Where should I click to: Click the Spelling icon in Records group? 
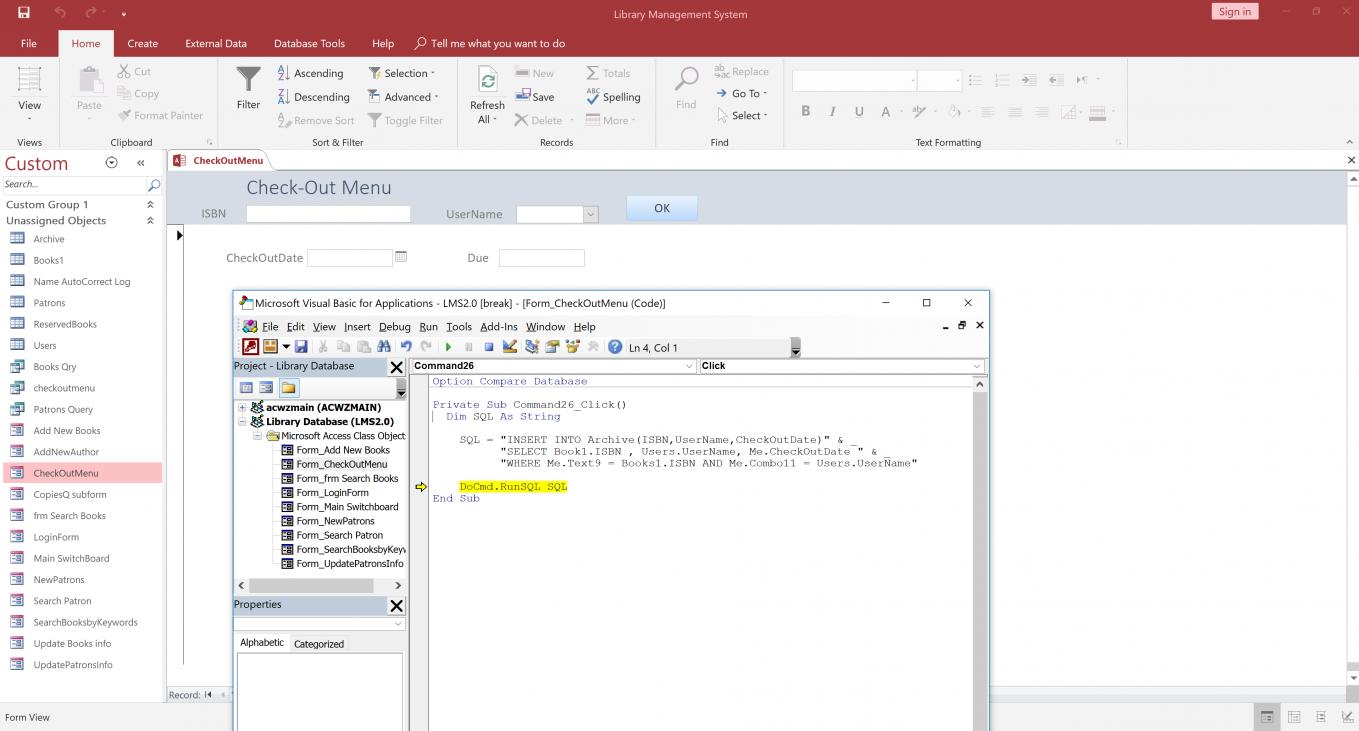tap(593, 97)
